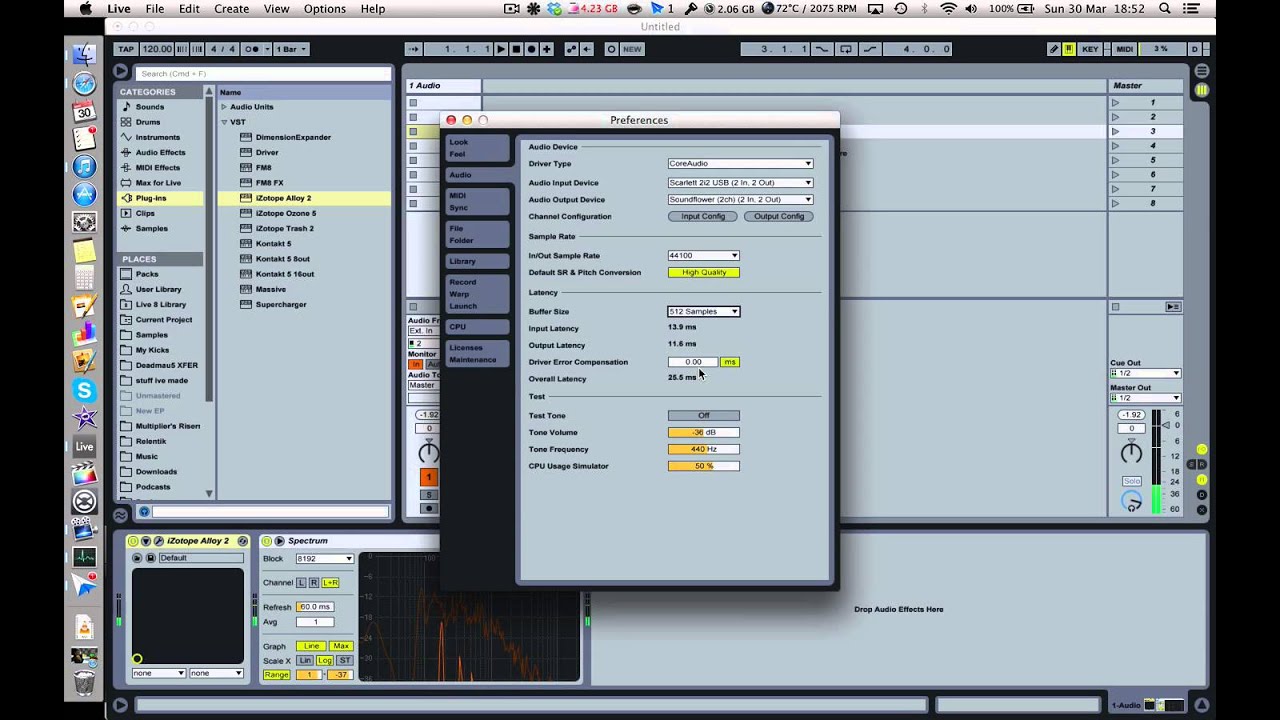
Task: Toggle the Key Map Mode switch
Action: click(1090, 49)
